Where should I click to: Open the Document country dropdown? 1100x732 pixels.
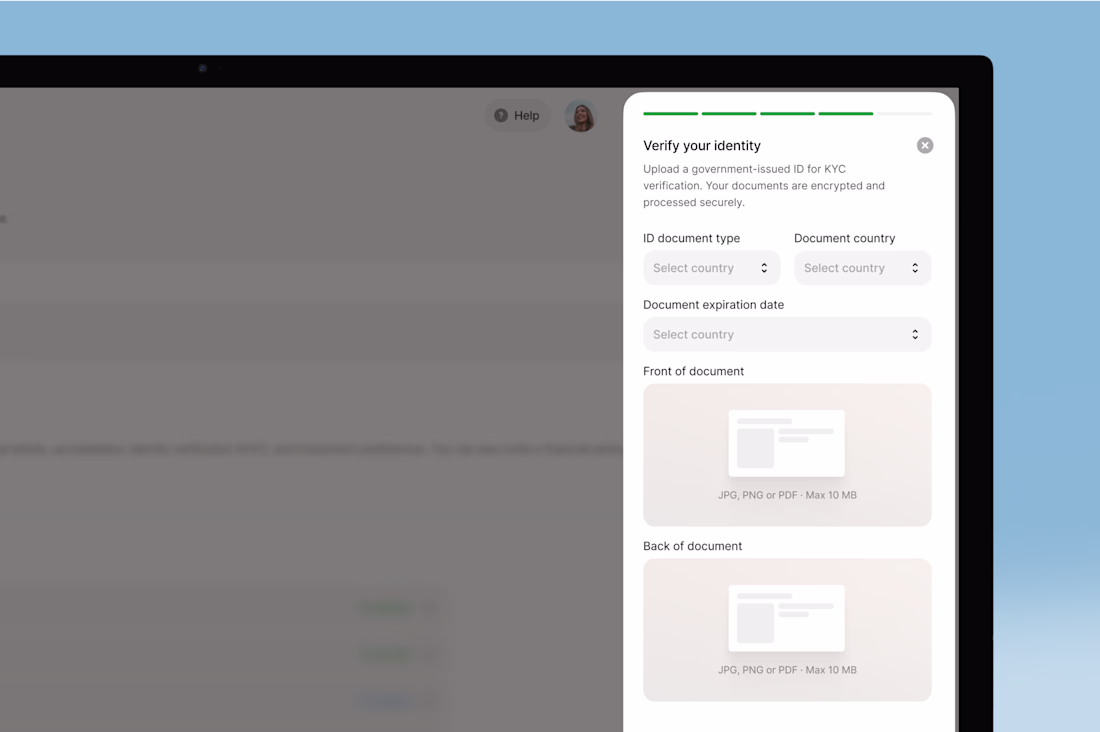(x=862, y=268)
